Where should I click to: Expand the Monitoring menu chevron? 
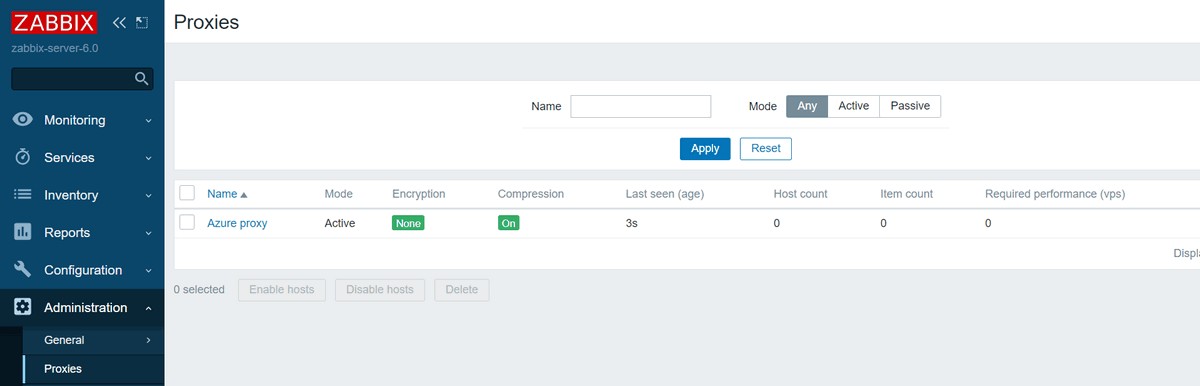[x=148, y=121]
